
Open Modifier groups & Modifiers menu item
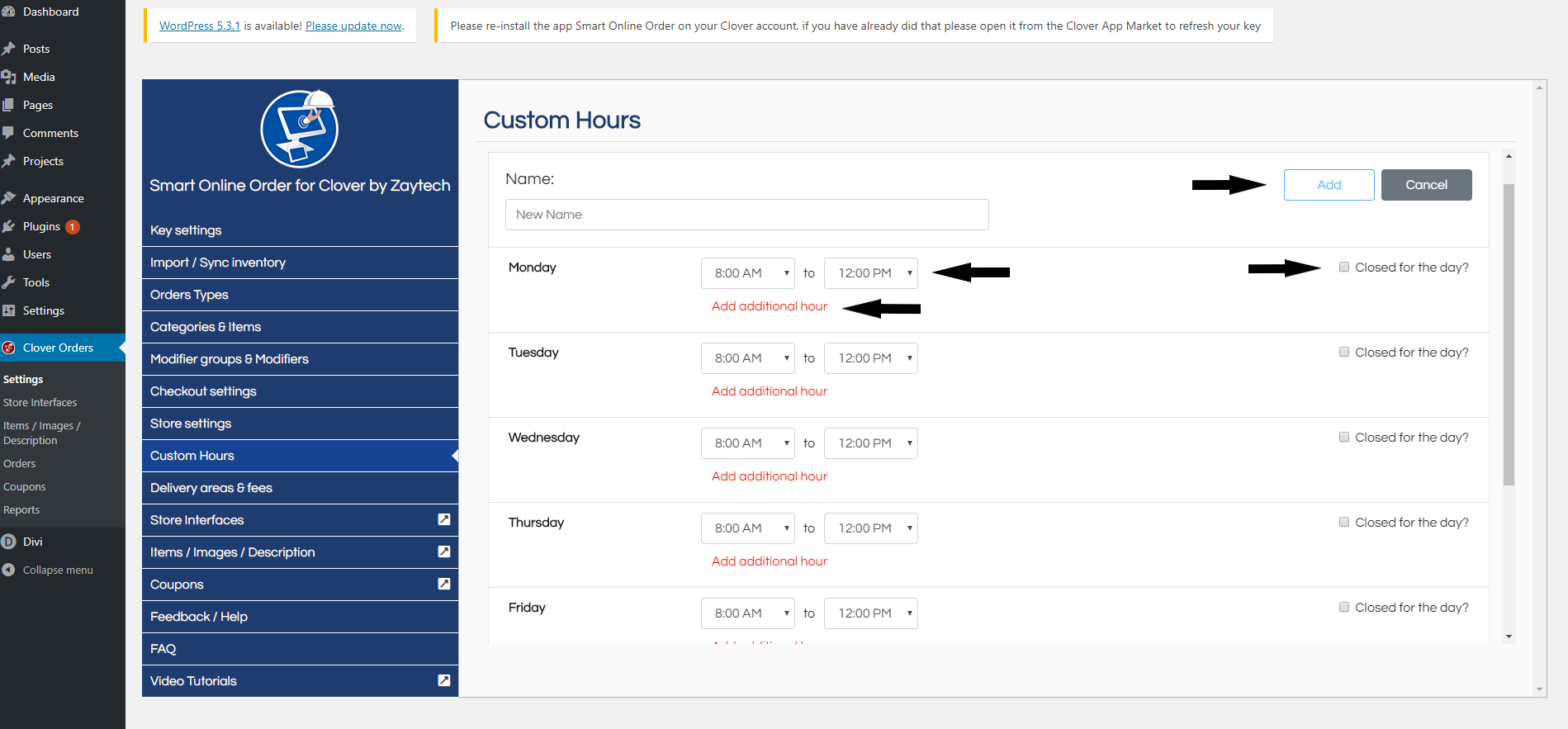tap(300, 359)
